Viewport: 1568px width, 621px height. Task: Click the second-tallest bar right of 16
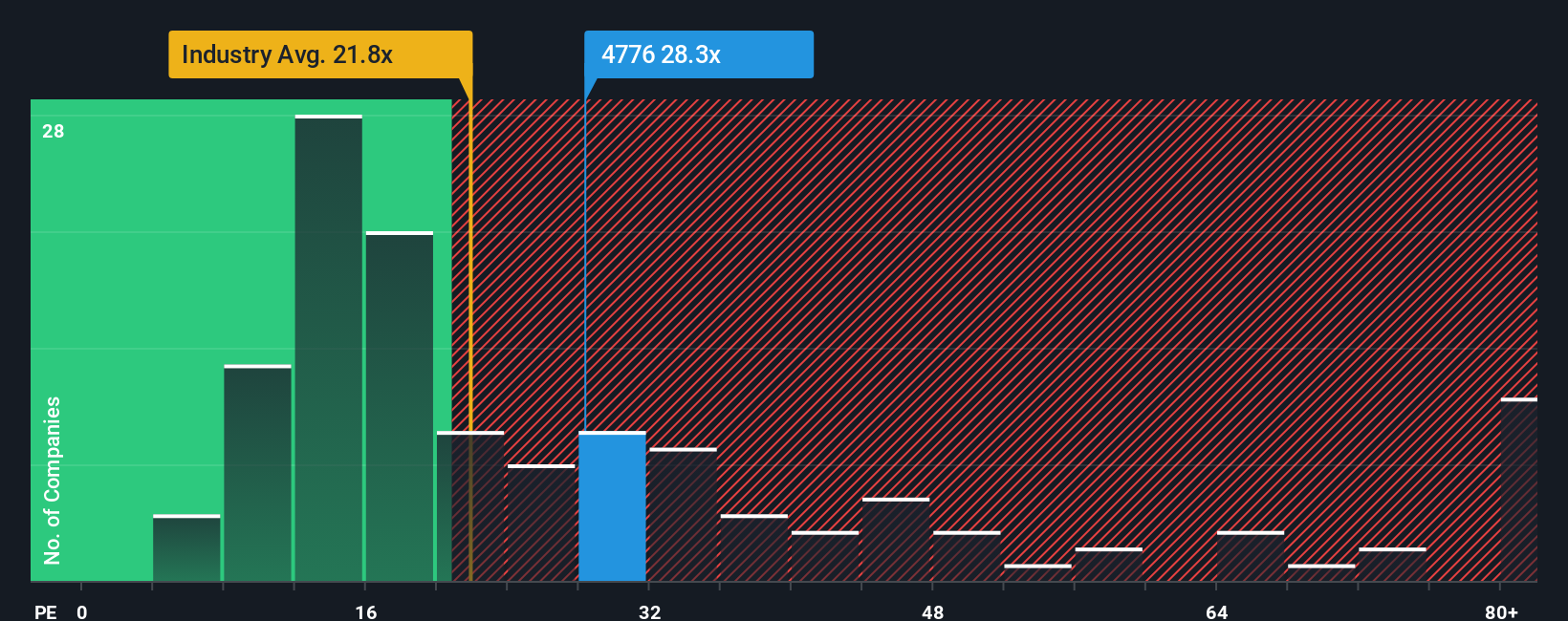point(400,406)
